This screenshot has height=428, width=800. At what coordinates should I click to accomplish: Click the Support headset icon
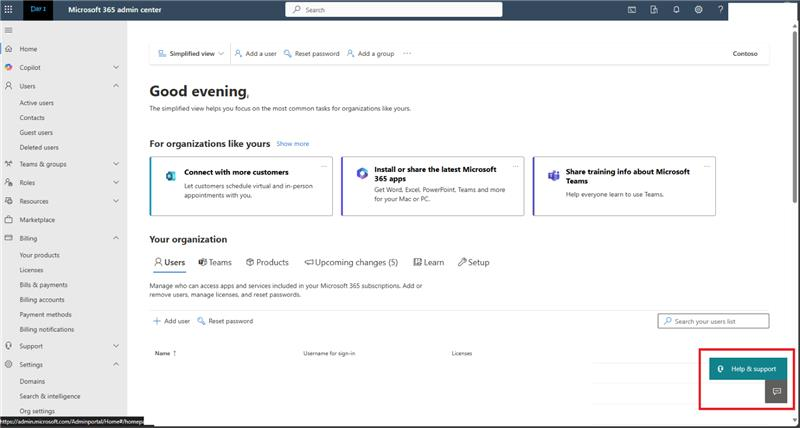(9, 346)
